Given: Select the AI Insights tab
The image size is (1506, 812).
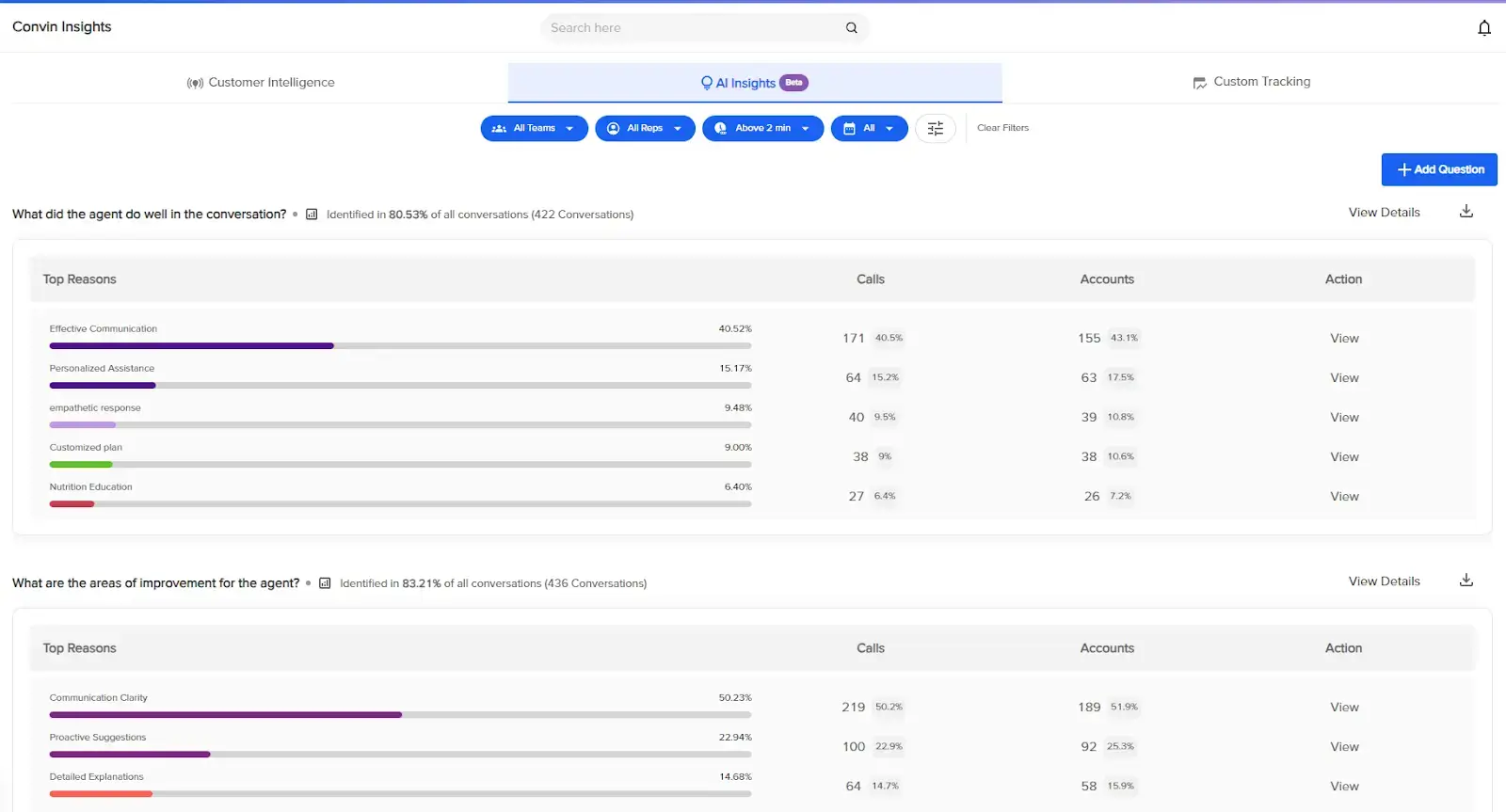Looking at the screenshot, I should point(755,83).
